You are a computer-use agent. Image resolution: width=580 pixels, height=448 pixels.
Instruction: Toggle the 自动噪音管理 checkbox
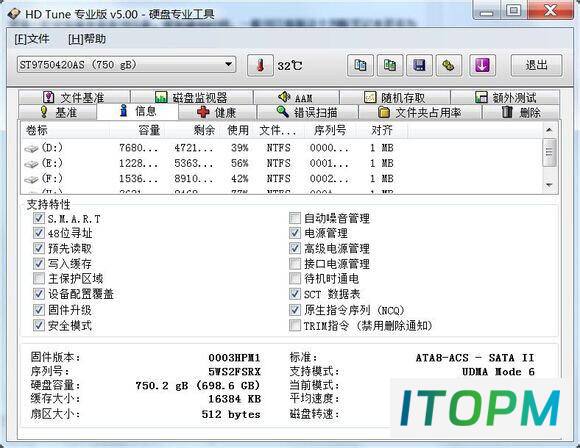tap(295, 218)
